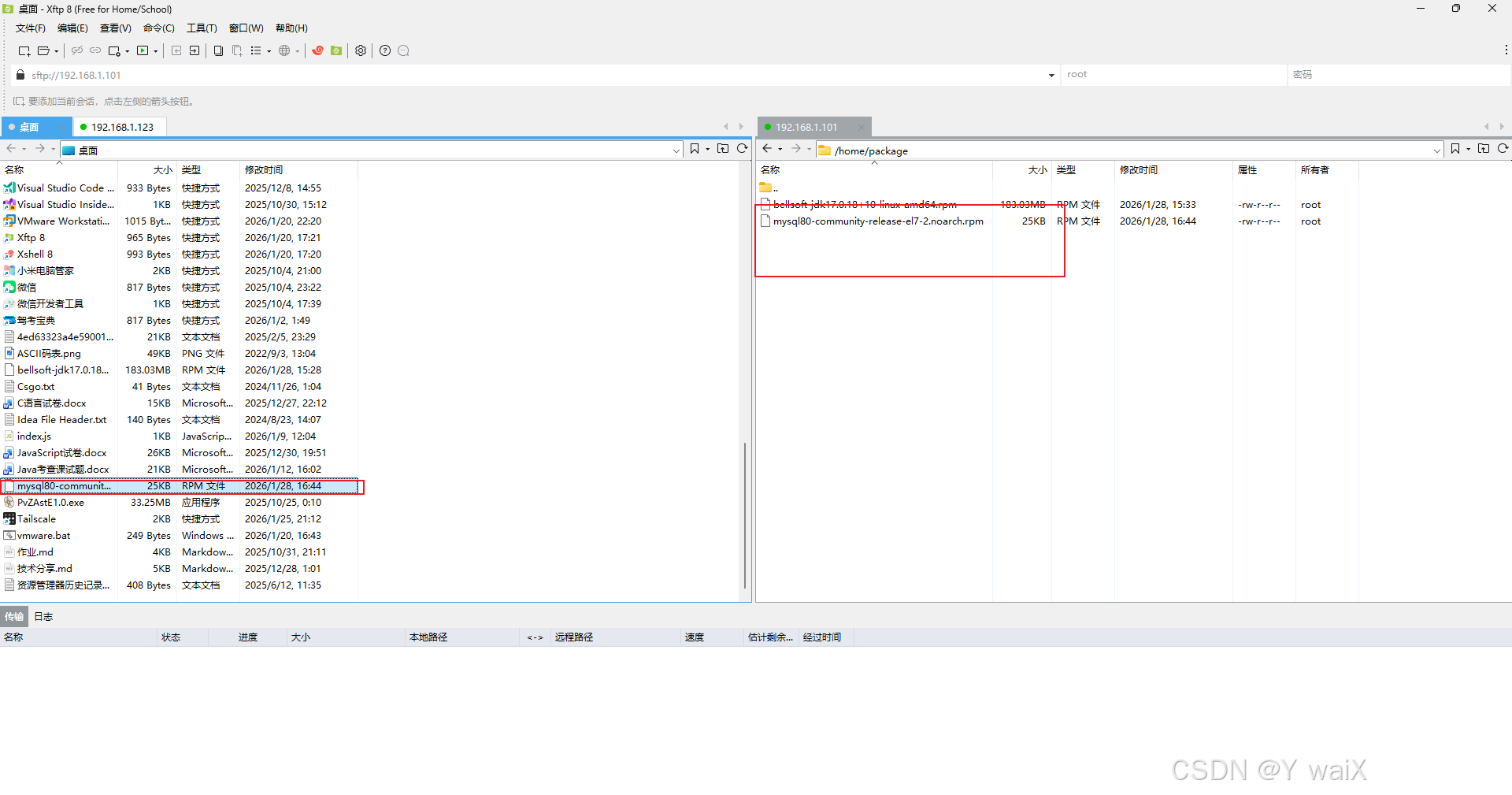Select the 传输 transfer tab
This screenshot has width=1512, height=795.
click(x=14, y=617)
